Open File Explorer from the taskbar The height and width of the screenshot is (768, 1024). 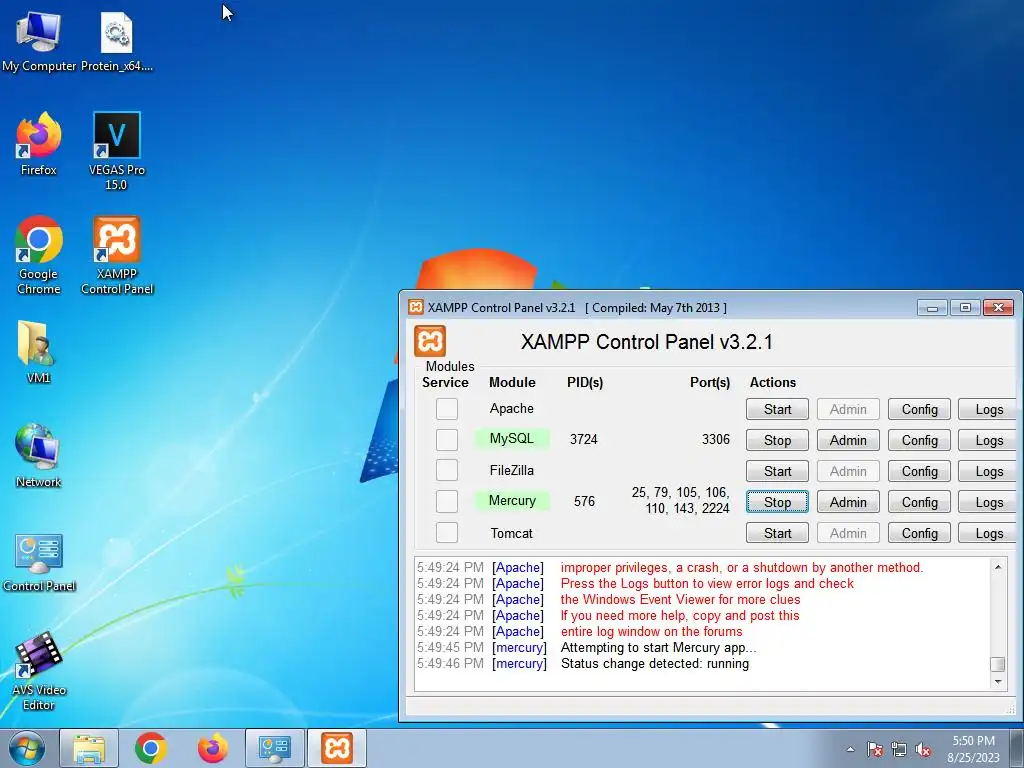[x=89, y=748]
